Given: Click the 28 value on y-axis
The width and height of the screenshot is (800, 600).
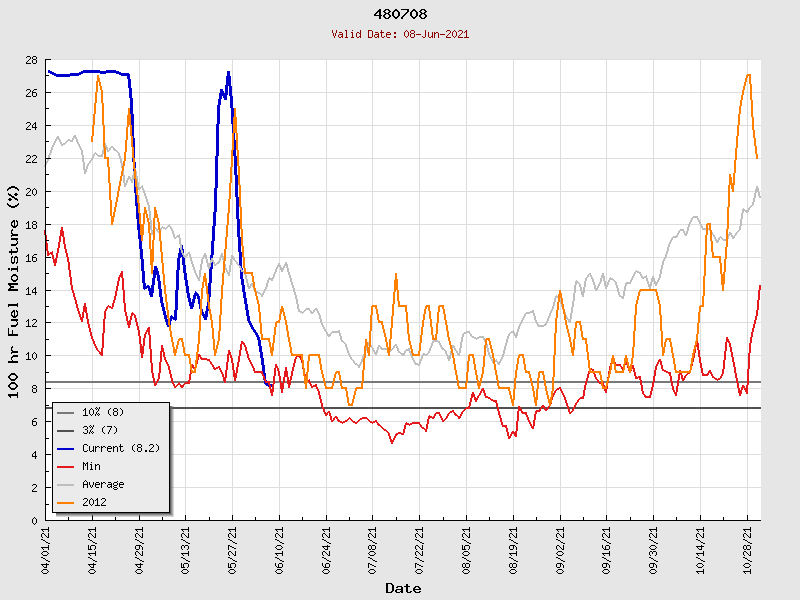Looking at the screenshot, I should click(x=32, y=61).
